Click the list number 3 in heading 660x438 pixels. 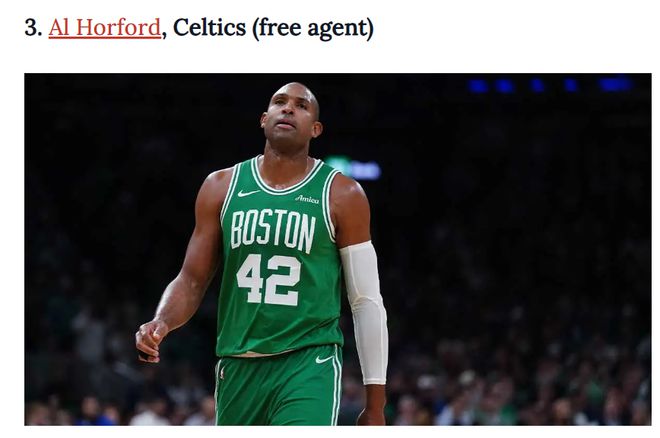(33, 28)
